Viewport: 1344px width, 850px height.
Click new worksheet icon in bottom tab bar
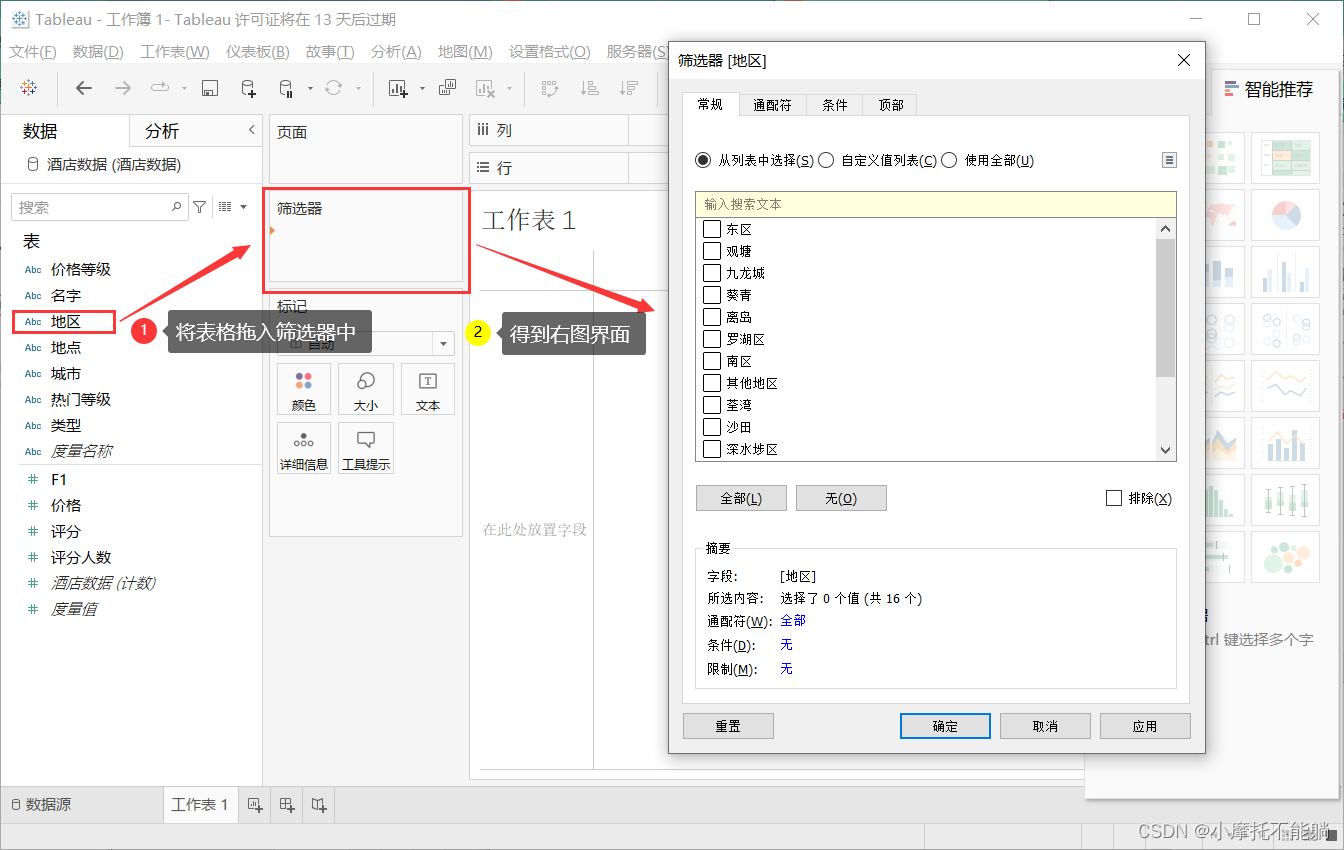point(254,804)
